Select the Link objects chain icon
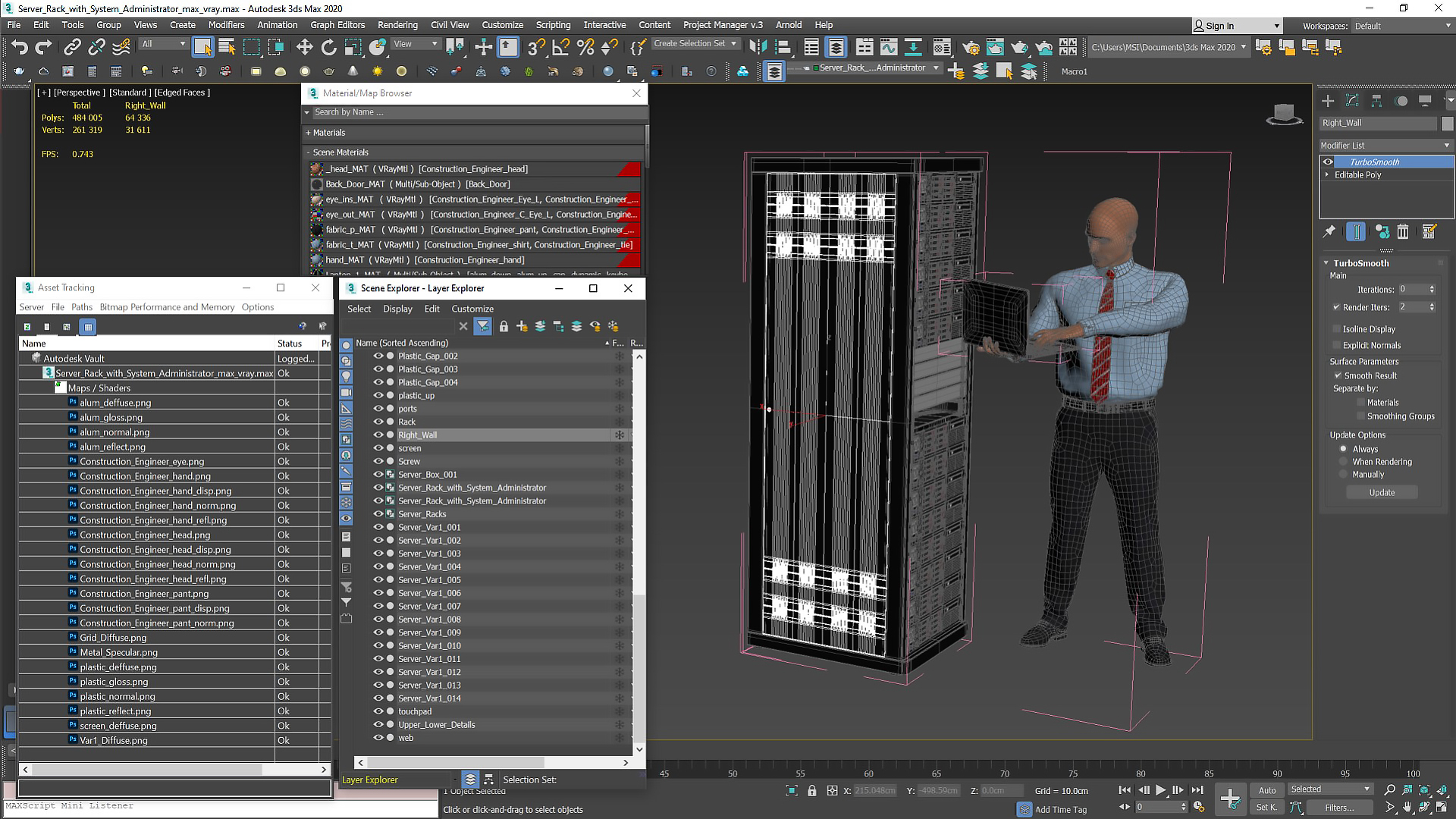Viewport: 1456px width, 819px height. (72, 47)
